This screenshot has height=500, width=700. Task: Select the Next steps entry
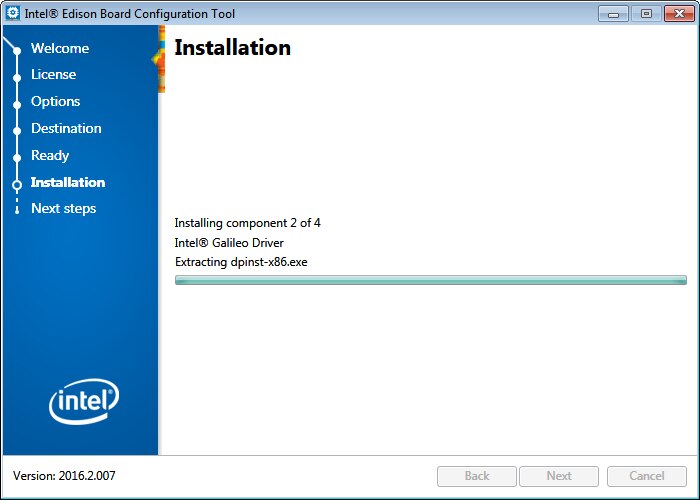pyautogui.click(x=63, y=208)
